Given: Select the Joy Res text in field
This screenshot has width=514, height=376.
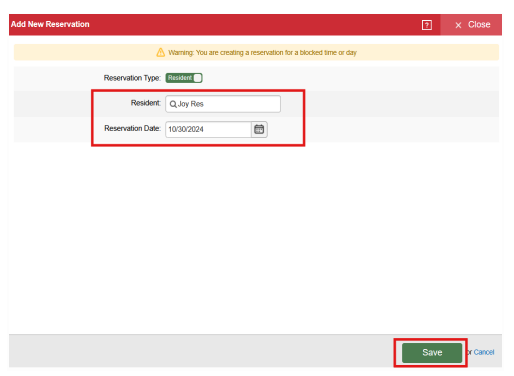Looking at the screenshot, I should [x=190, y=104].
